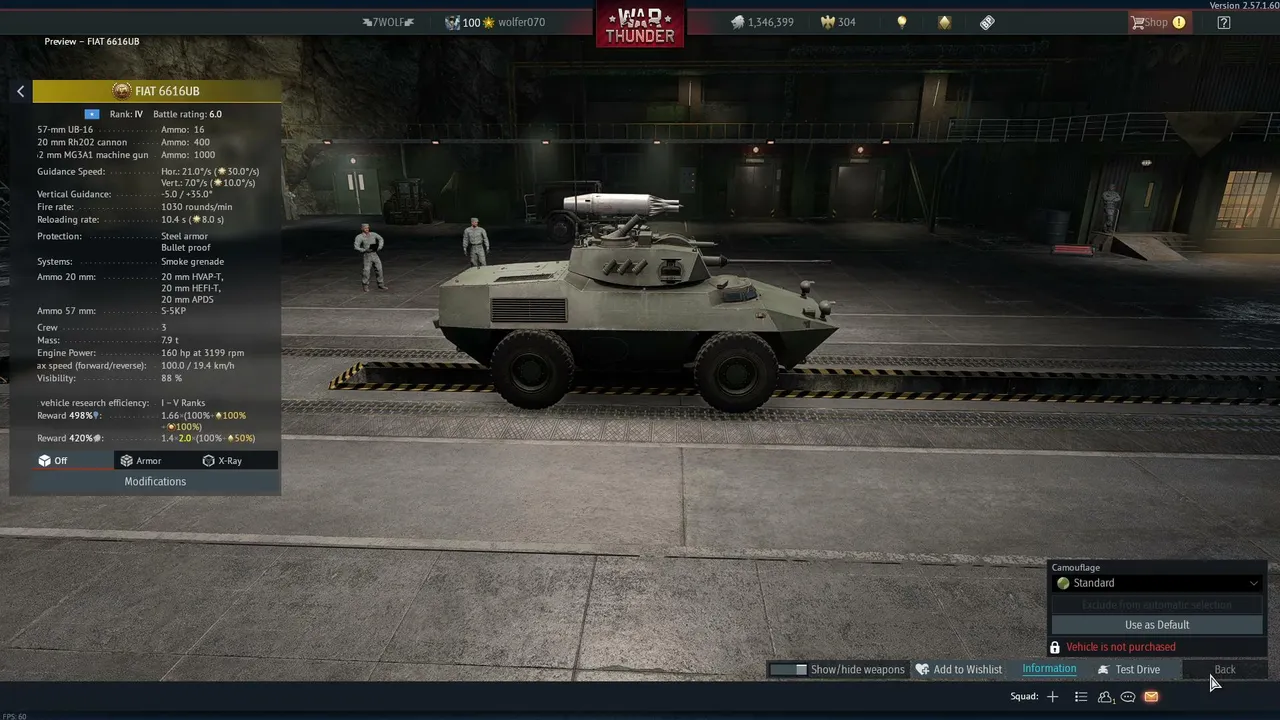Click the '1030 rounds/min' fire rate value
This screenshot has height=720, width=1280.
pyautogui.click(x=197, y=207)
